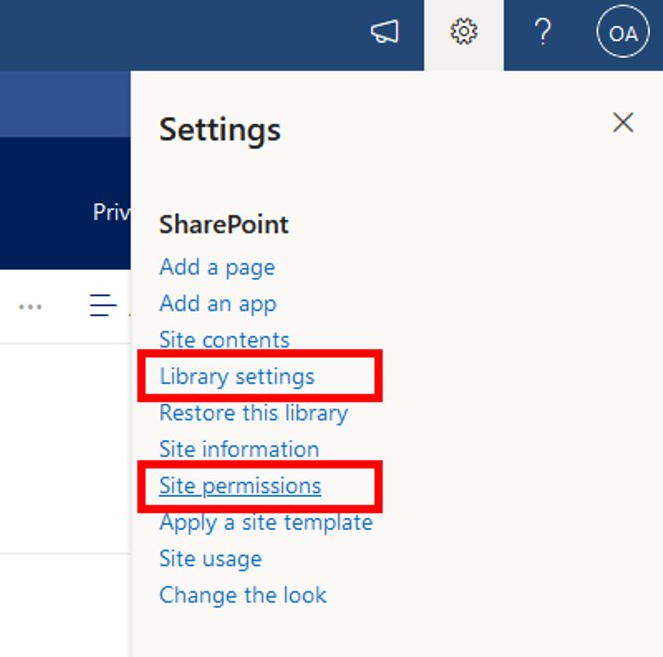
Task: Open Site contents
Action: click(x=224, y=340)
